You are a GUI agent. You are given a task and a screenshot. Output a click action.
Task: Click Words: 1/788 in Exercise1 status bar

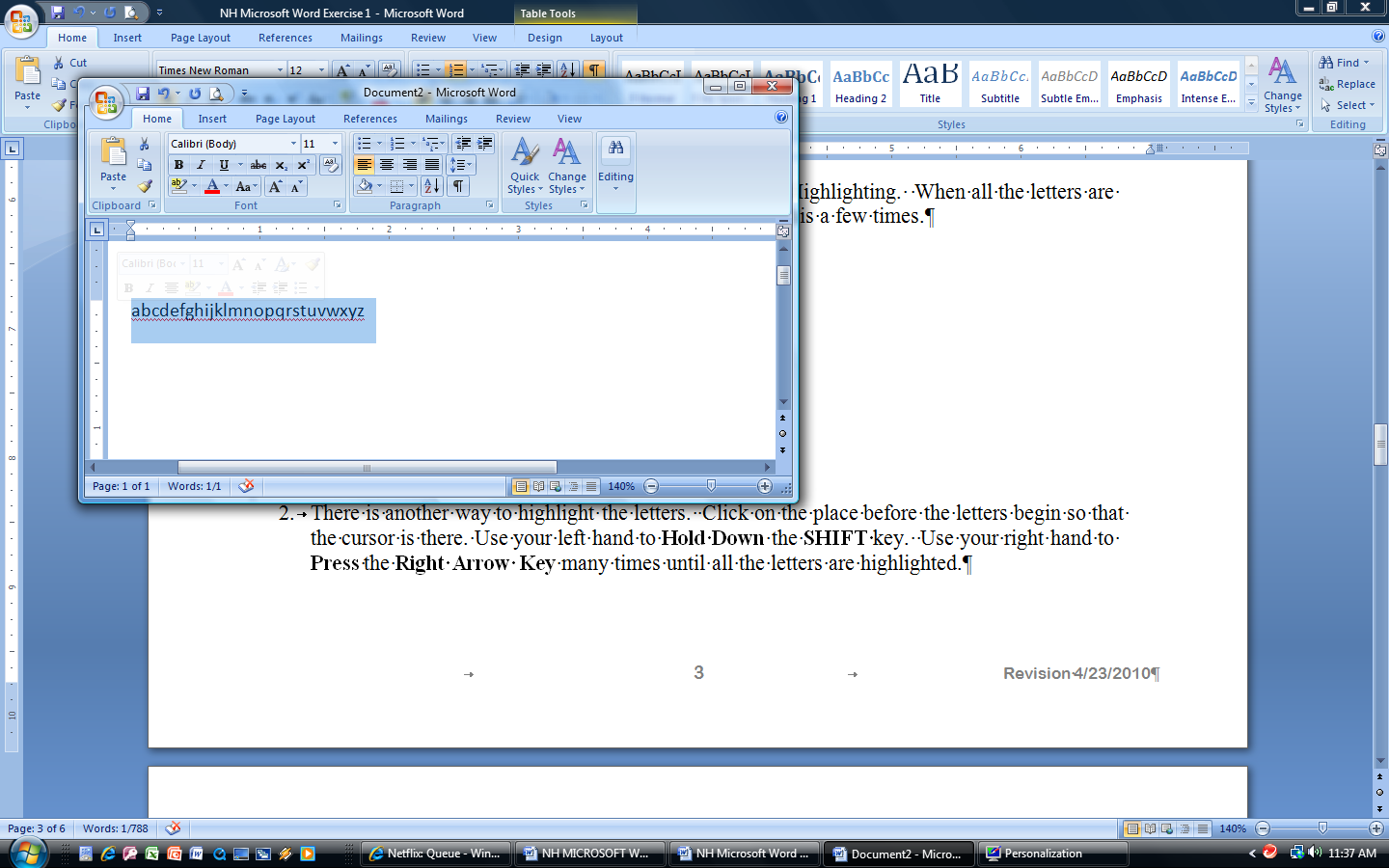(116, 828)
